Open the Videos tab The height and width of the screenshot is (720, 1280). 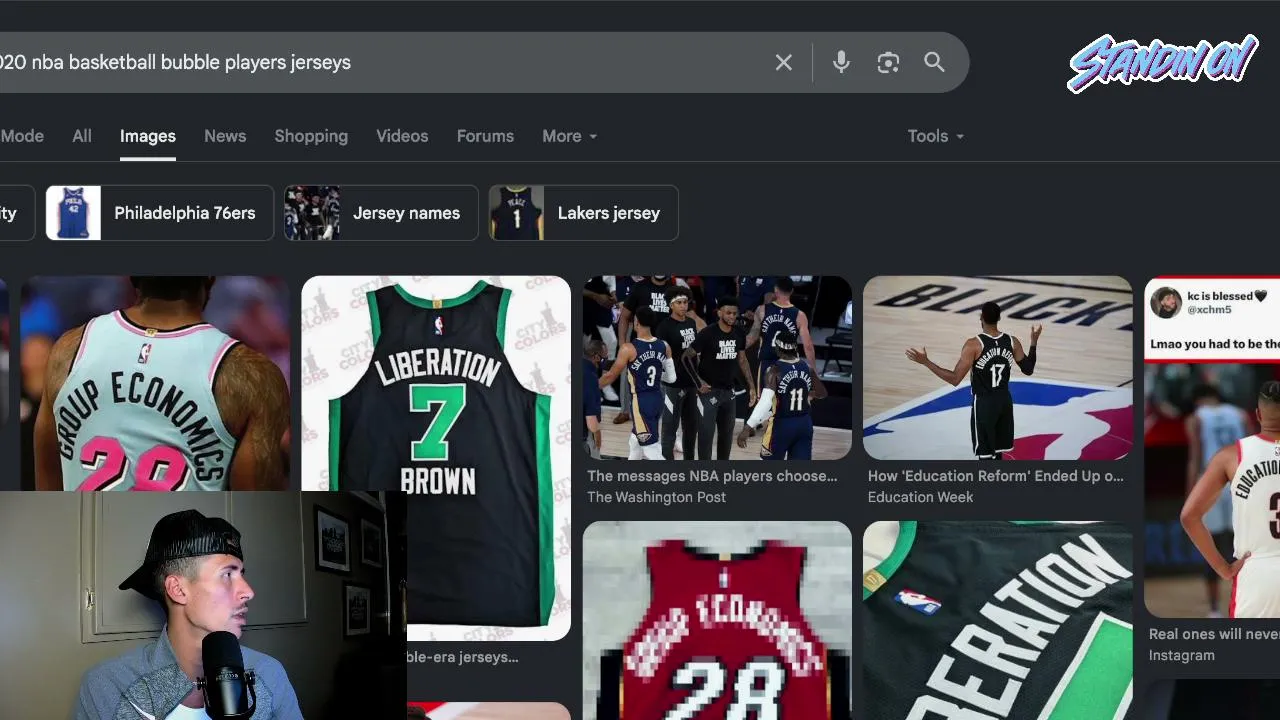coord(402,136)
